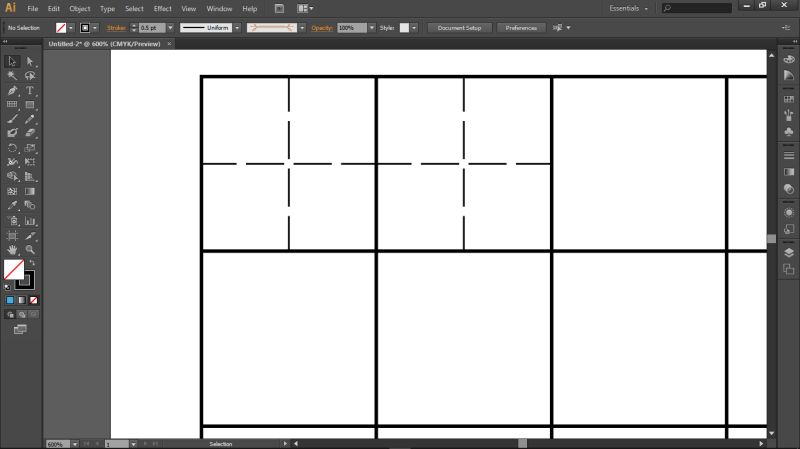Choose the Rectangle shape tool
The height and width of the screenshot is (449, 800).
[x=30, y=105]
